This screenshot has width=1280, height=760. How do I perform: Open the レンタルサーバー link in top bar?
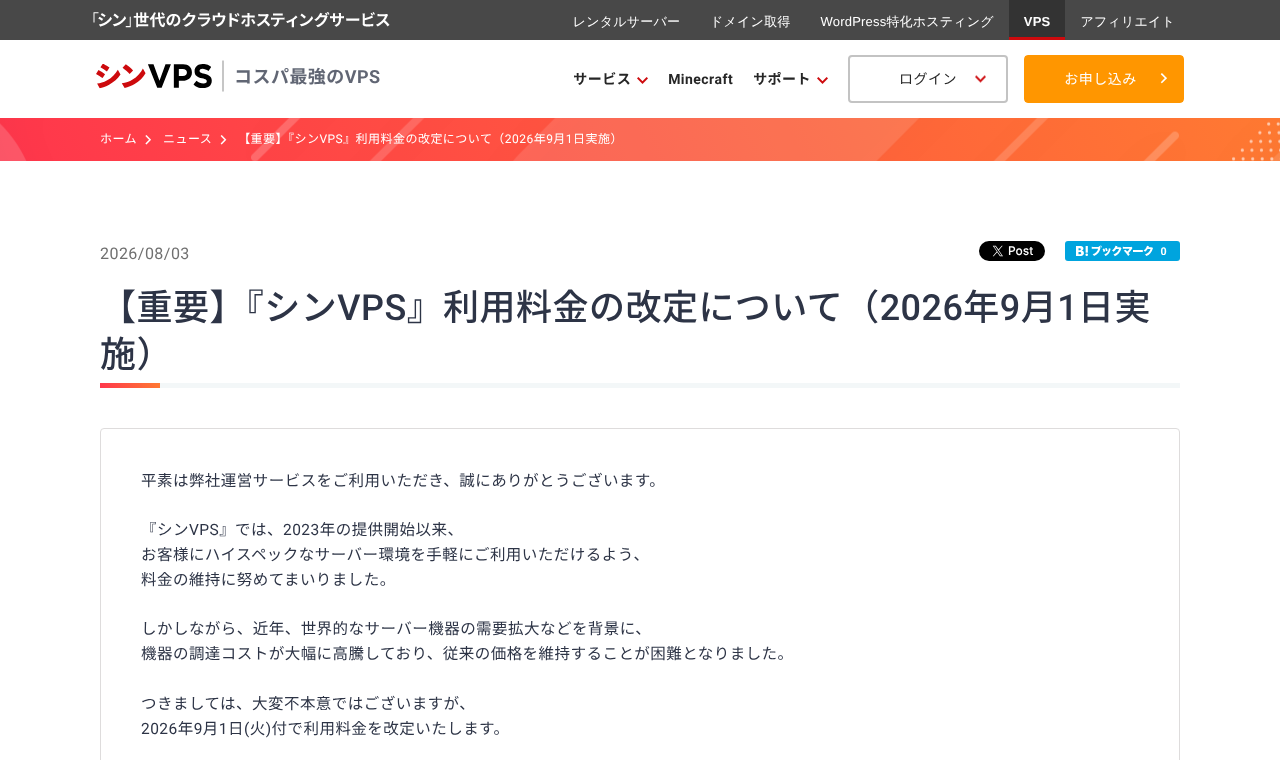point(626,21)
